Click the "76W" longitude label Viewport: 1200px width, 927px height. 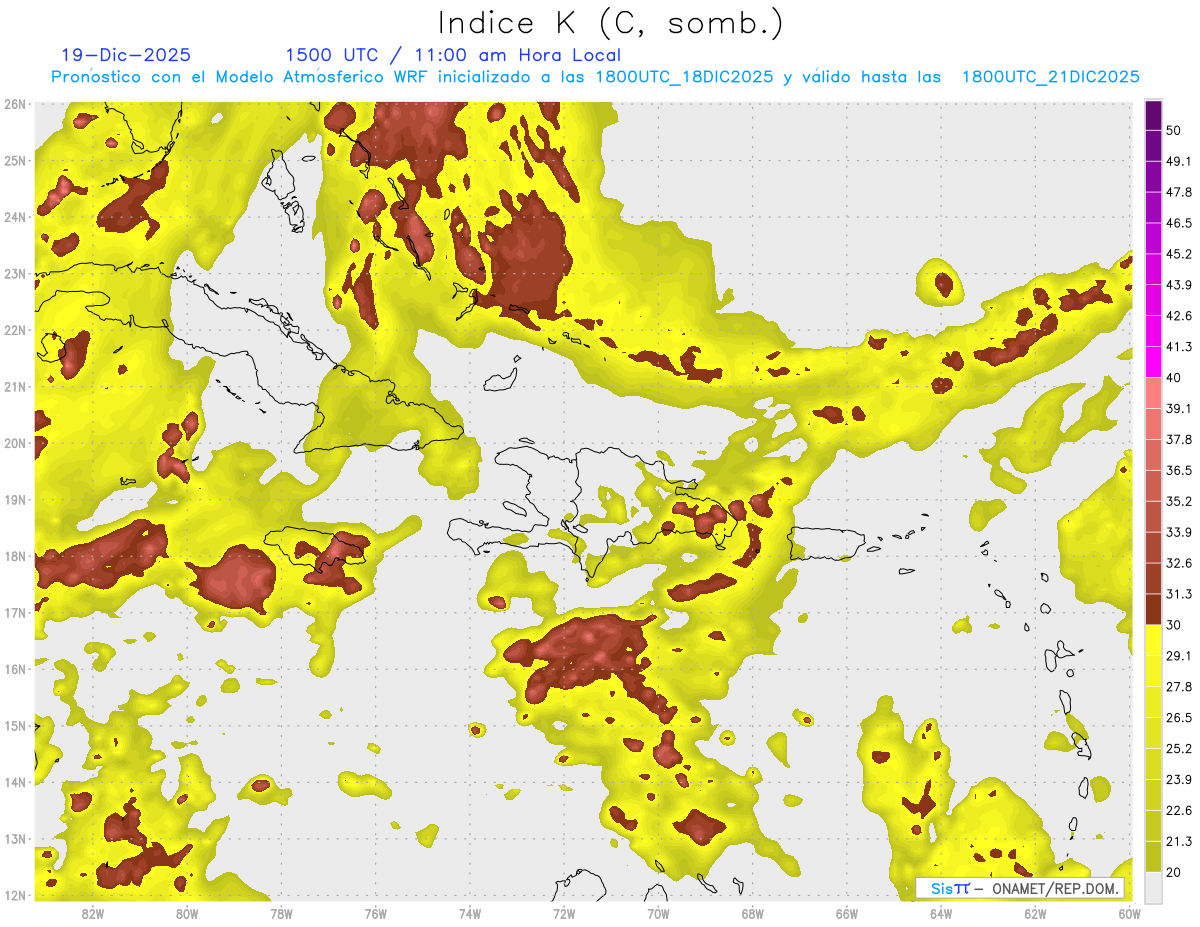click(x=376, y=914)
